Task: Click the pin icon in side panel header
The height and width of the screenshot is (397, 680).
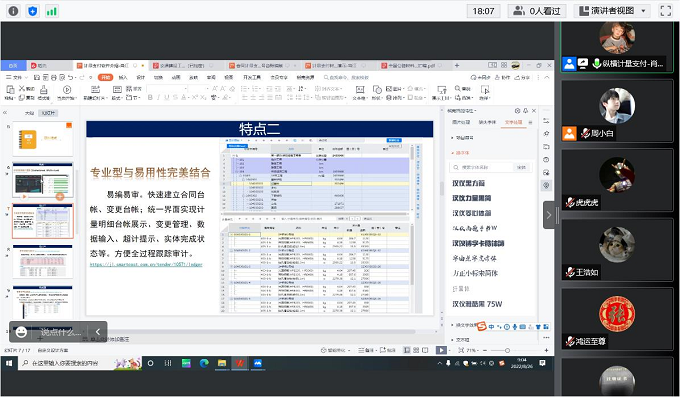Action: (x=526, y=111)
